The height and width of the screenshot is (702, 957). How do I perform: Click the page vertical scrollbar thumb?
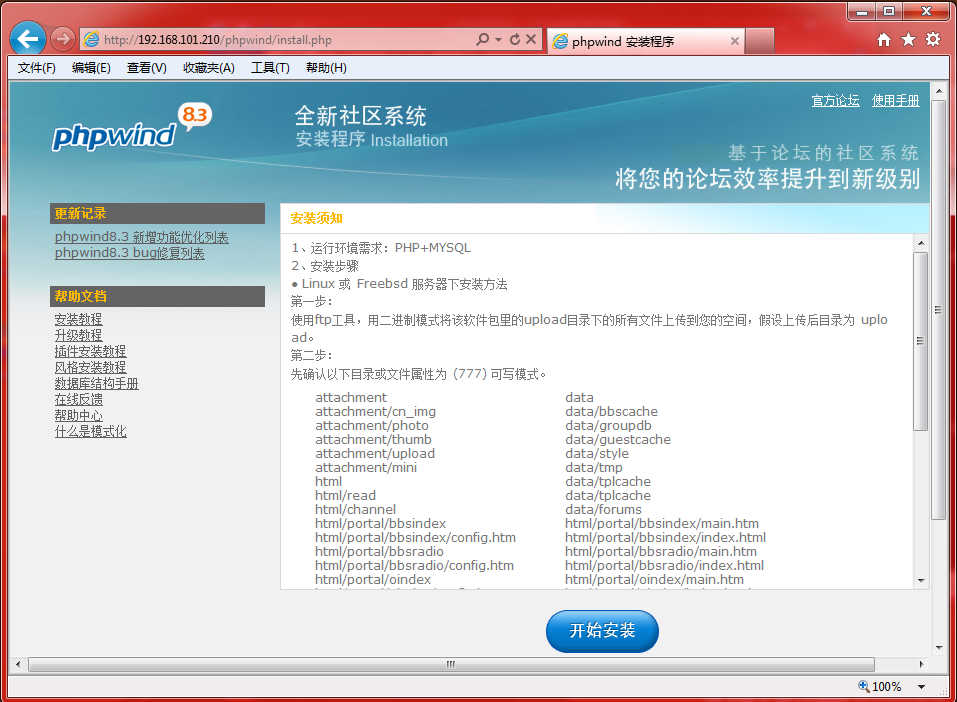tap(939, 310)
